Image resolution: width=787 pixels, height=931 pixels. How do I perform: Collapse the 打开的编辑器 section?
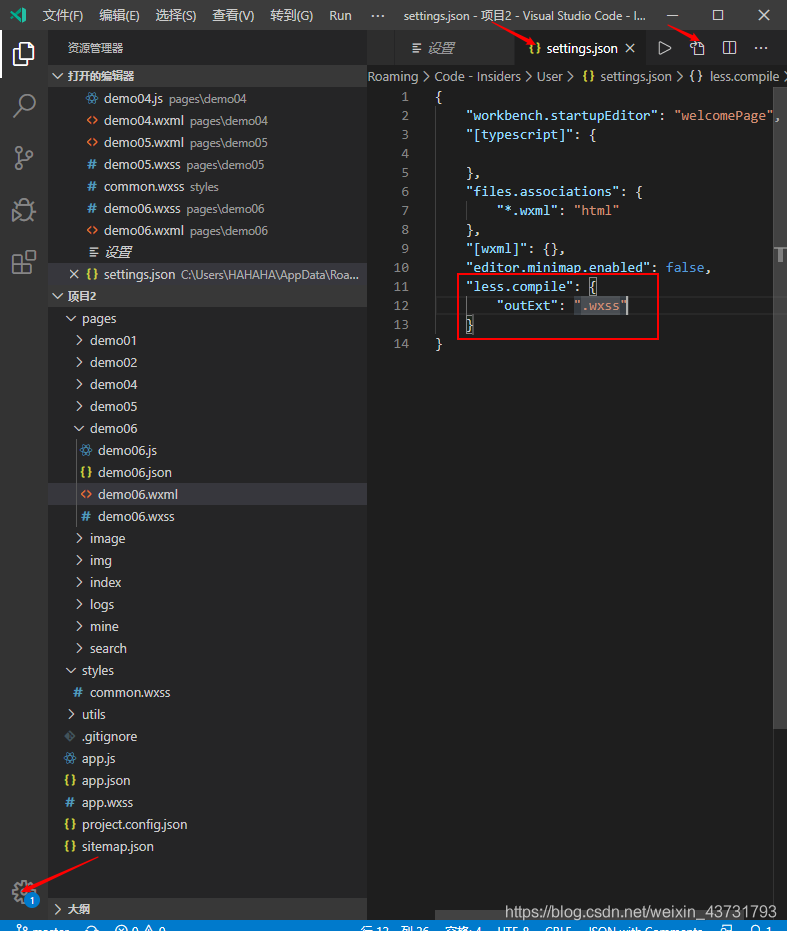(x=207, y=76)
